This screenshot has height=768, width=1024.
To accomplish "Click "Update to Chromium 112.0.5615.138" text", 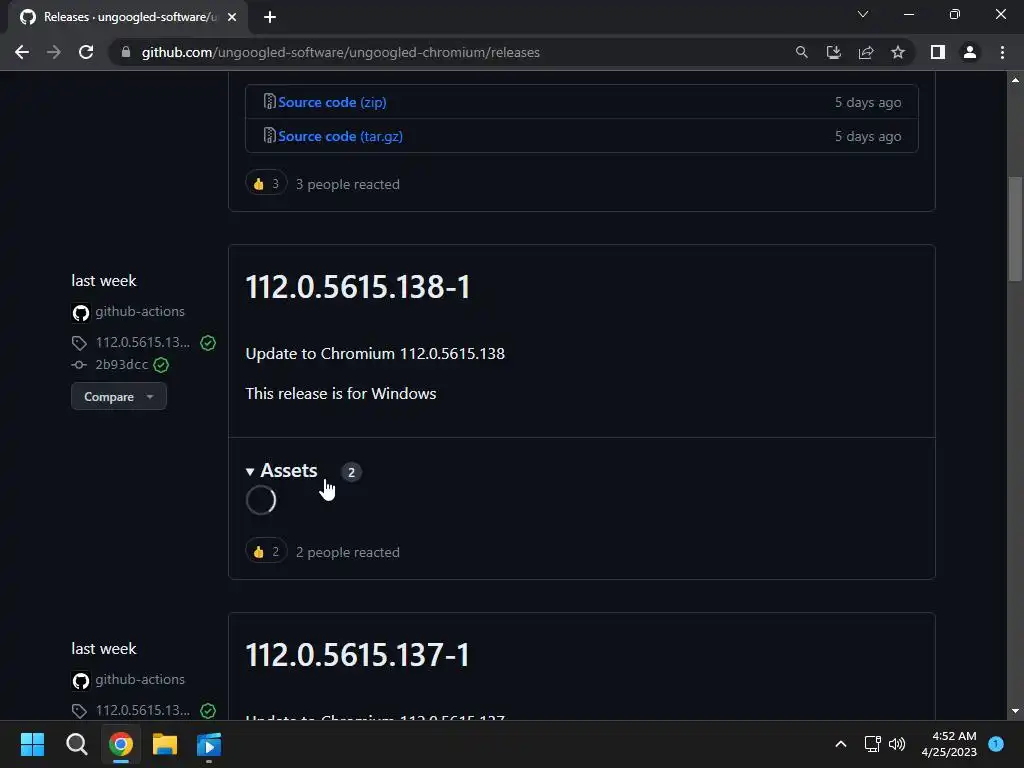I will 375,353.
